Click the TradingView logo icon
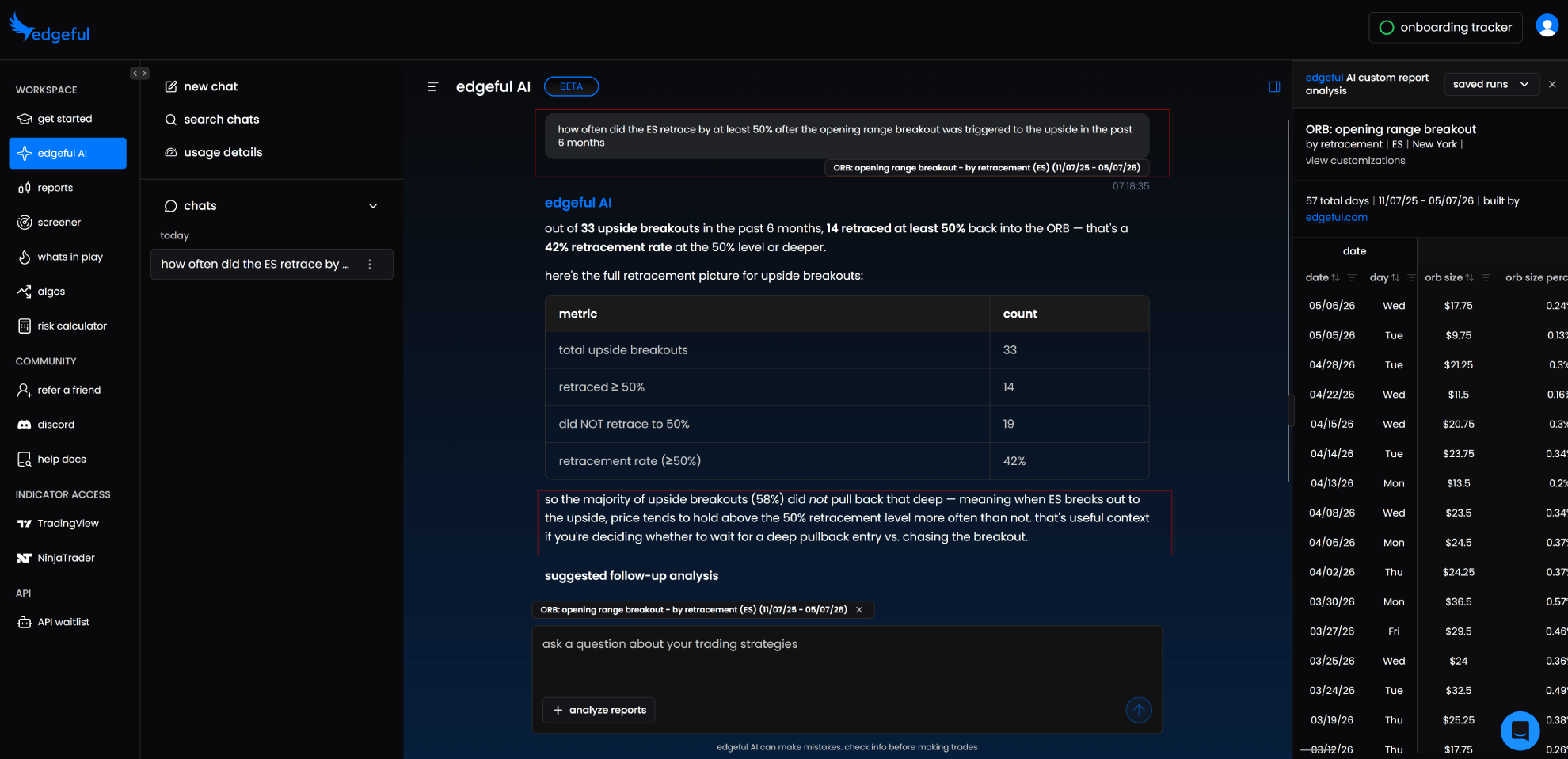Image resolution: width=1568 pixels, height=759 pixels. (x=25, y=524)
